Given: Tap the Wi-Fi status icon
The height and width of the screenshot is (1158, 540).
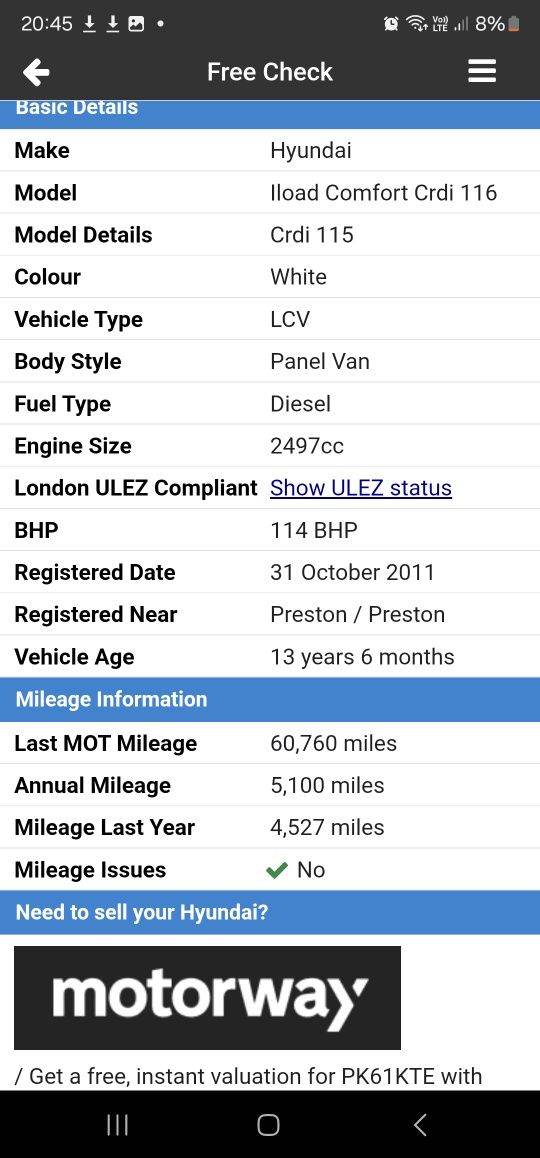Looking at the screenshot, I should click(x=416, y=24).
